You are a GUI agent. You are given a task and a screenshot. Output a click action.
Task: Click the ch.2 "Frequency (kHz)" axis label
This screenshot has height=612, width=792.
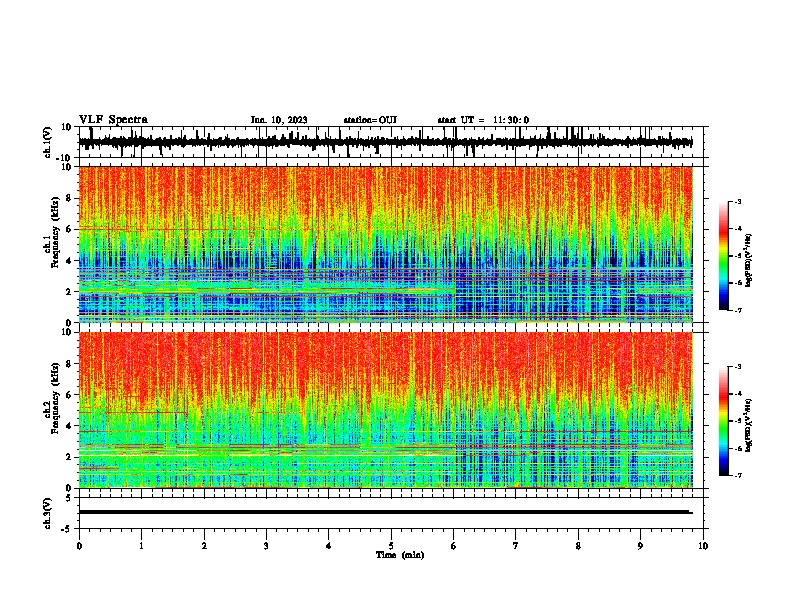(x=55, y=398)
